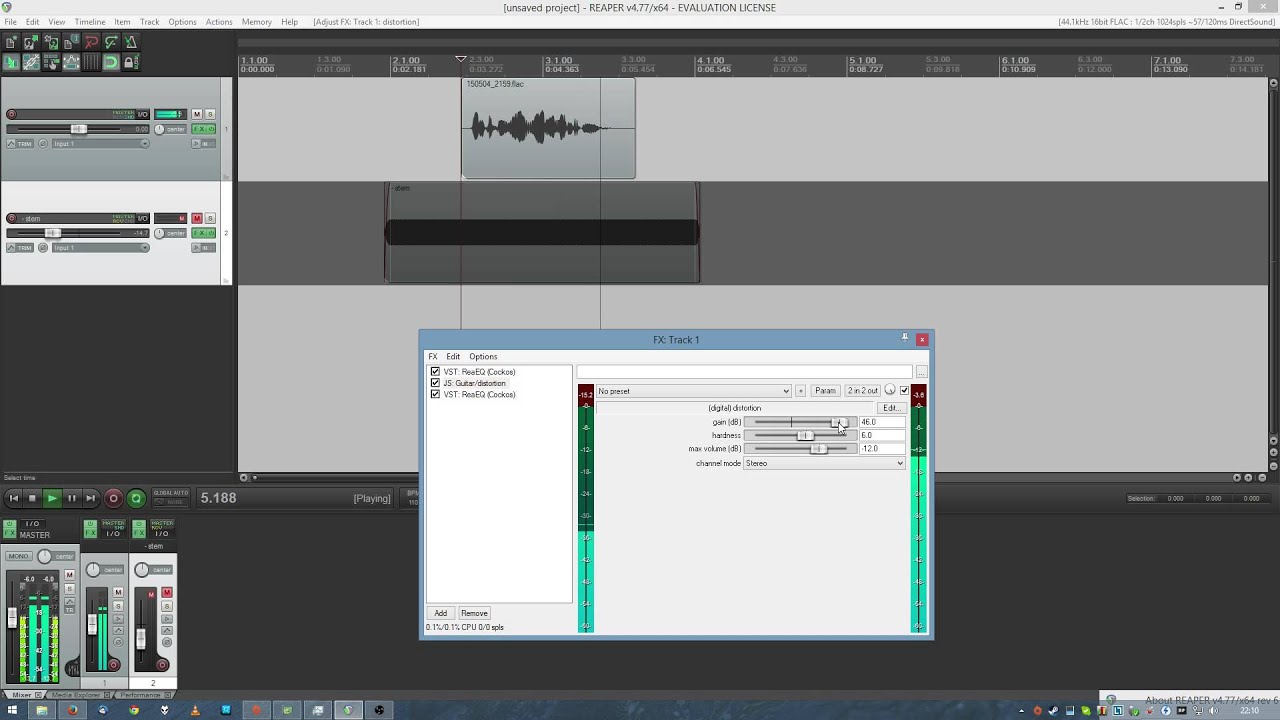Click the max volume (dB) slider
This screenshot has height=720, width=1280.
tap(801, 449)
